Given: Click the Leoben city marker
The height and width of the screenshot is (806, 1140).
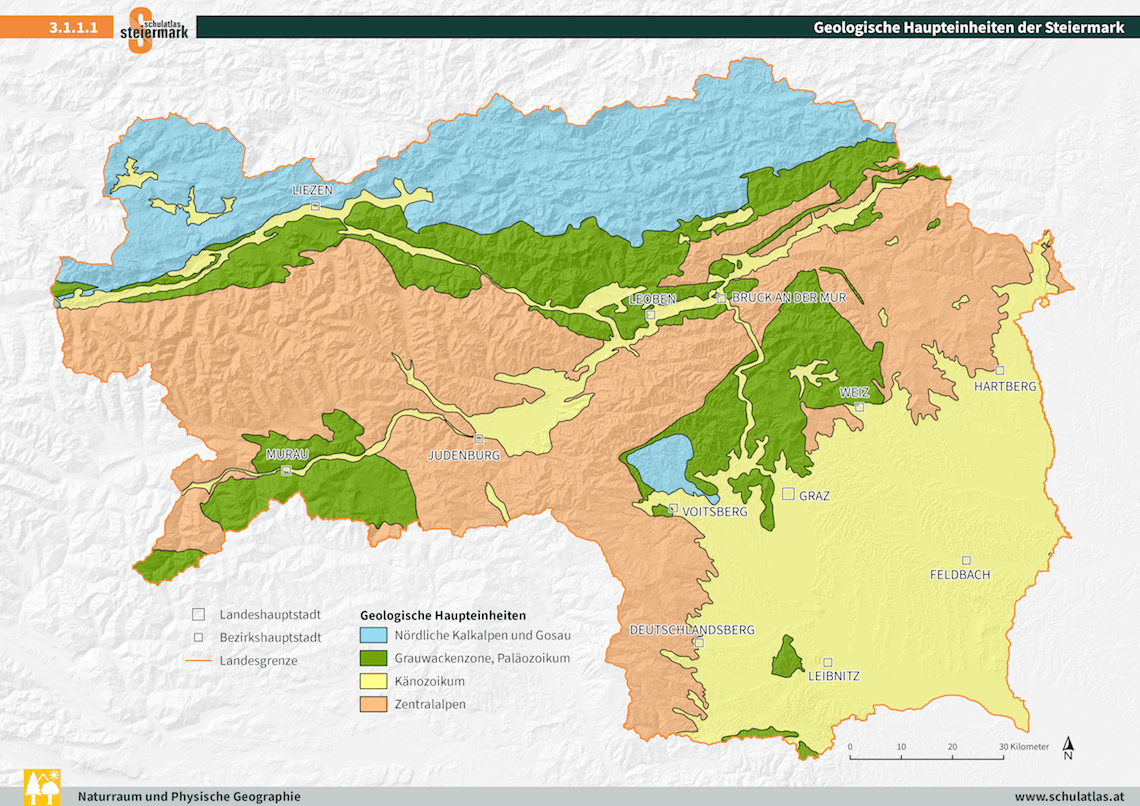Looking at the screenshot, I should click(x=651, y=315).
